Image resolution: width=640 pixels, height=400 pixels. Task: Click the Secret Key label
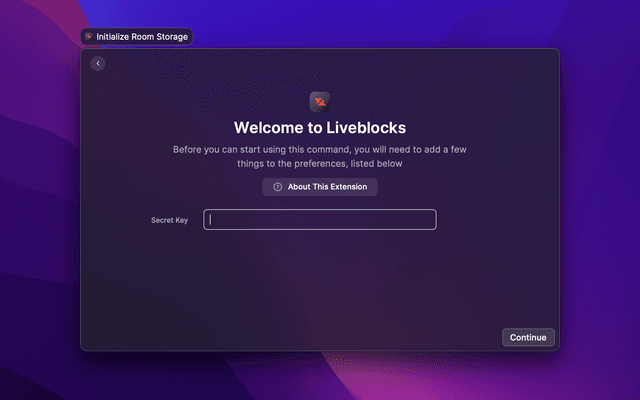coord(169,220)
